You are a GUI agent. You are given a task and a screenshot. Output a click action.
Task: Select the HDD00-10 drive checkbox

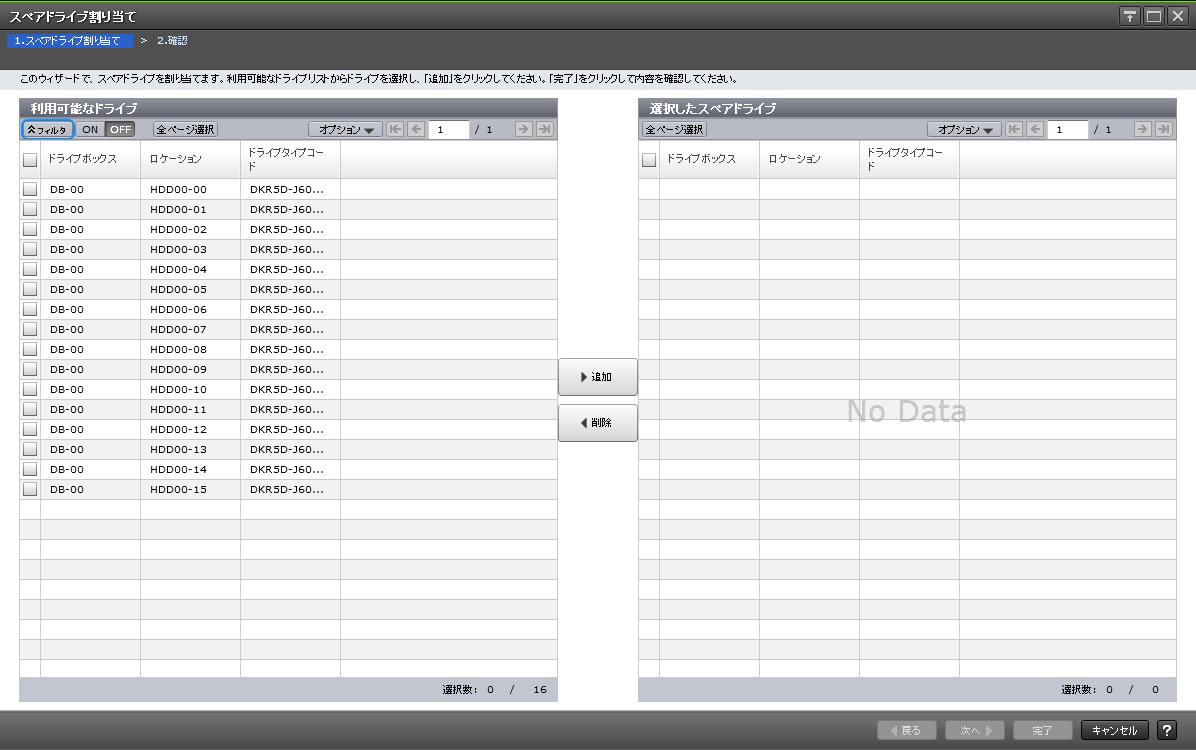tap(30, 389)
